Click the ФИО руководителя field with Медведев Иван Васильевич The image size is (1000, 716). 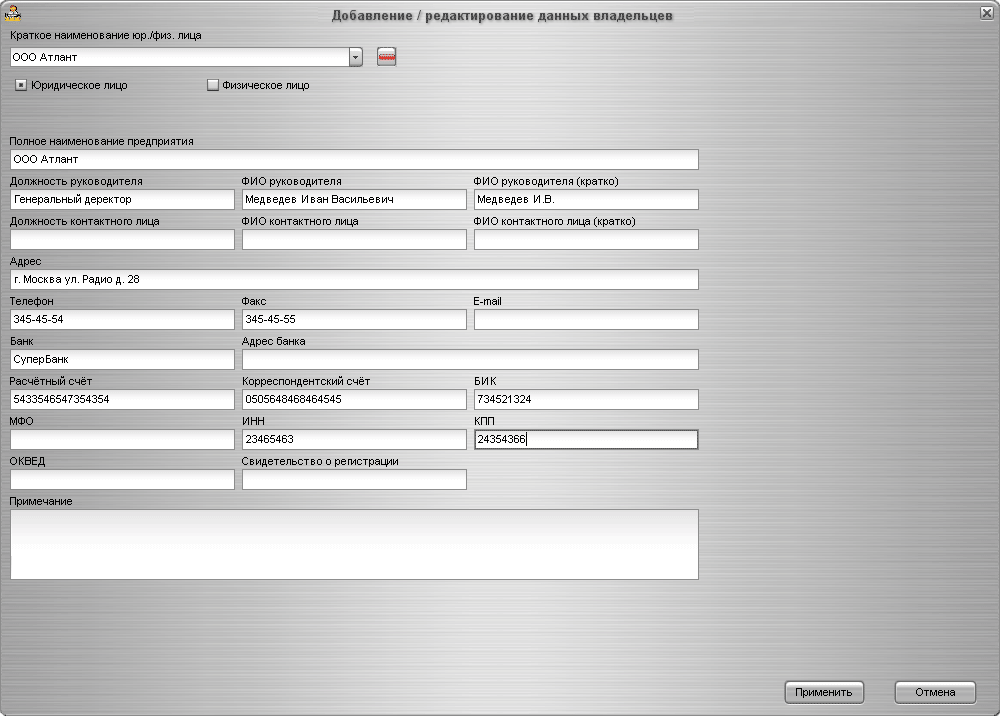click(355, 200)
